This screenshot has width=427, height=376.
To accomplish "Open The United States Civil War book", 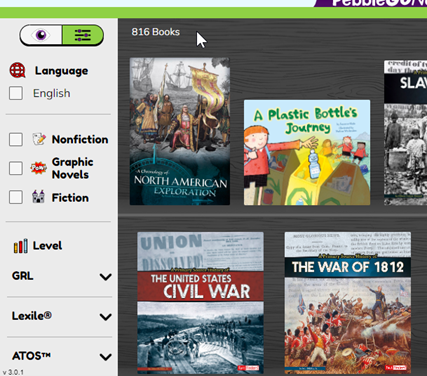I will pos(200,303).
